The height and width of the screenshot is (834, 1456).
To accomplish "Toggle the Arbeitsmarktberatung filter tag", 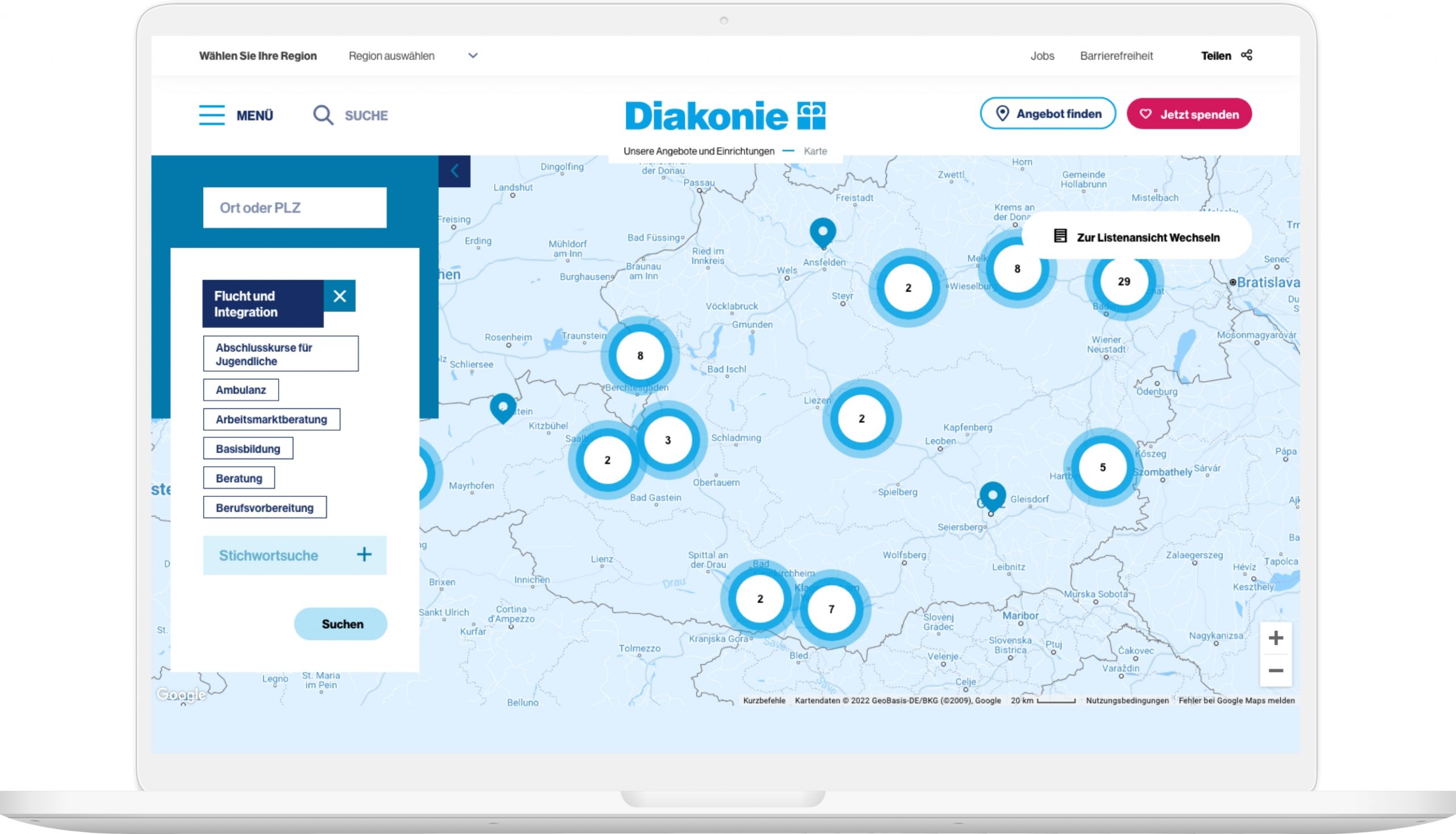I will (x=272, y=420).
